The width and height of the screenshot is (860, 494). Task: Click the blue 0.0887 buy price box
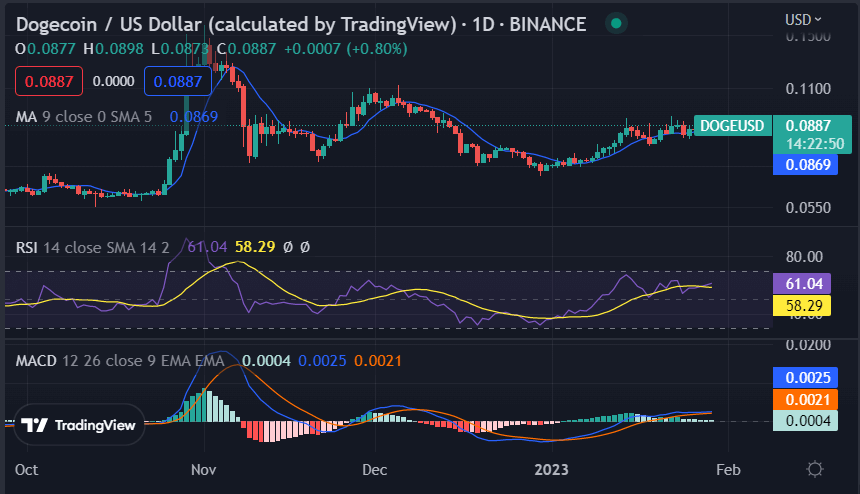[x=179, y=81]
